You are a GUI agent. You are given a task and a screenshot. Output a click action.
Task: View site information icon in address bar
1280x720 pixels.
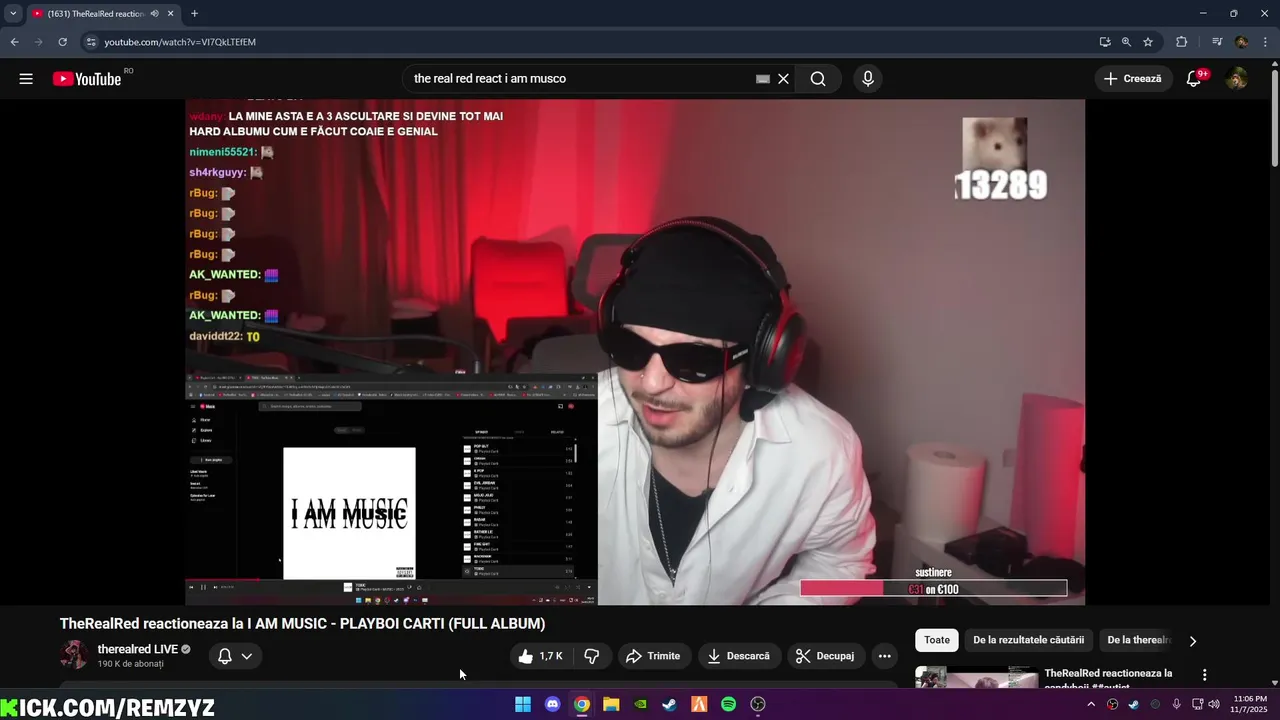point(91,42)
